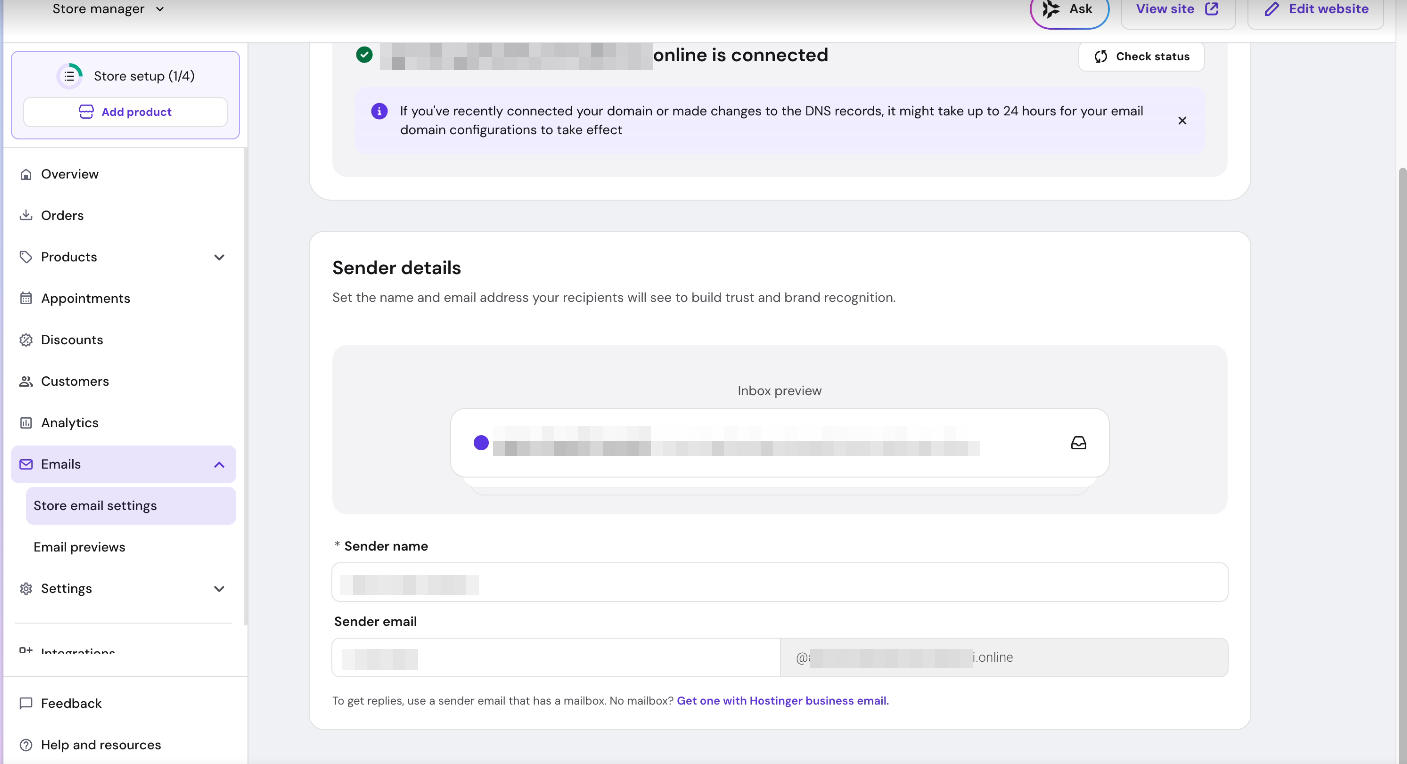Screen dimensions: 1407x764
Task: Expand the Settings submenu chevron
Action: pos(219,589)
